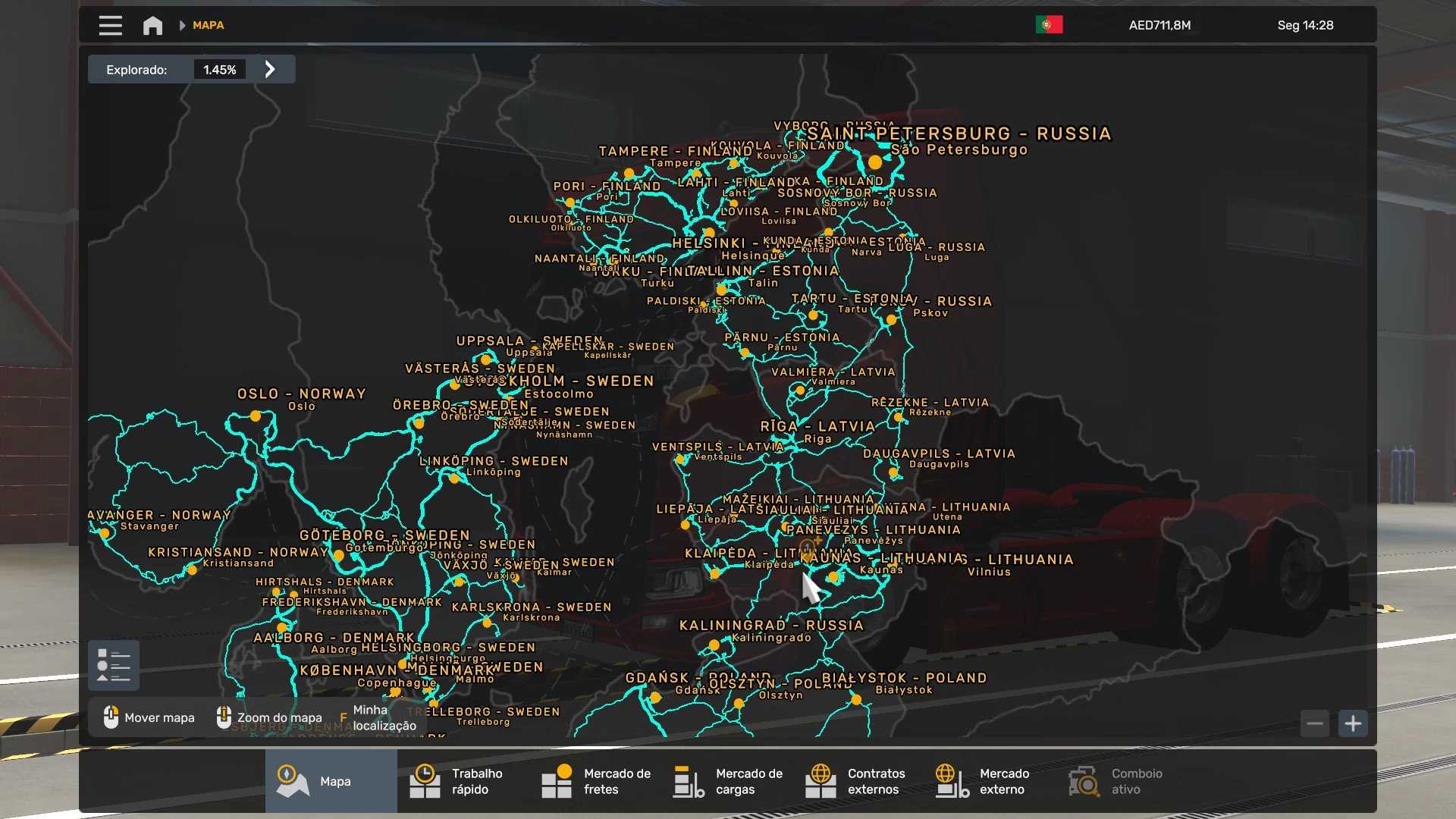The image size is (1456, 819).
Task: Open the hamburger main menu
Action: pyautogui.click(x=110, y=25)
